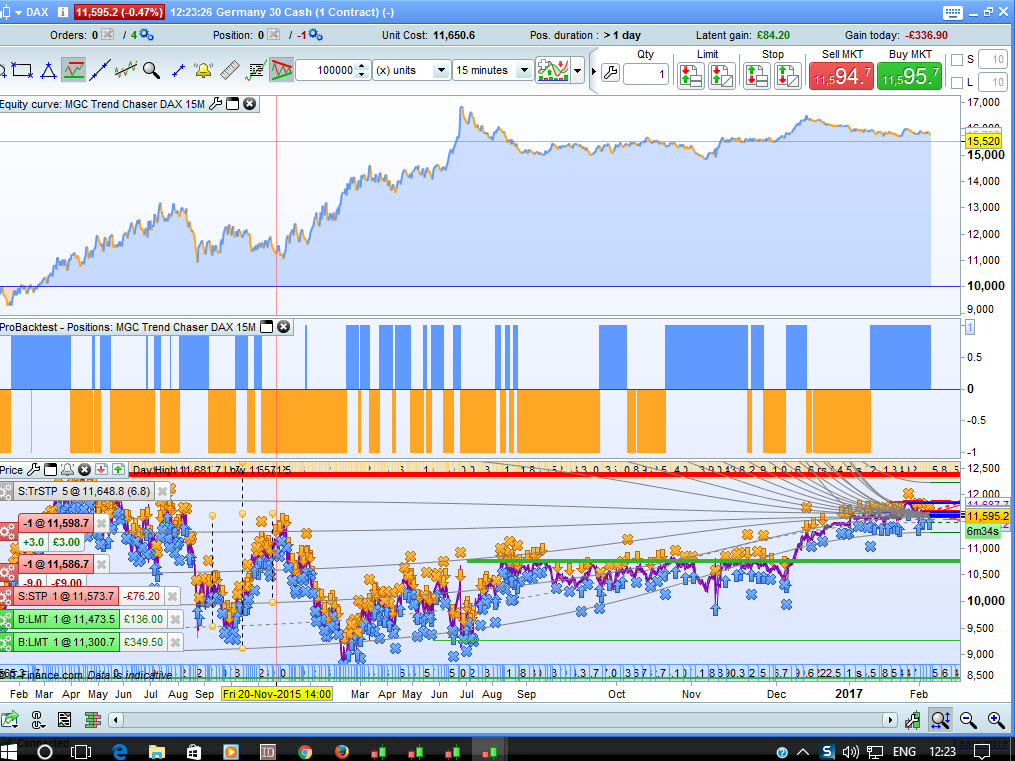Tick the L checkbox beside Buy MKT

pos(957,82)
